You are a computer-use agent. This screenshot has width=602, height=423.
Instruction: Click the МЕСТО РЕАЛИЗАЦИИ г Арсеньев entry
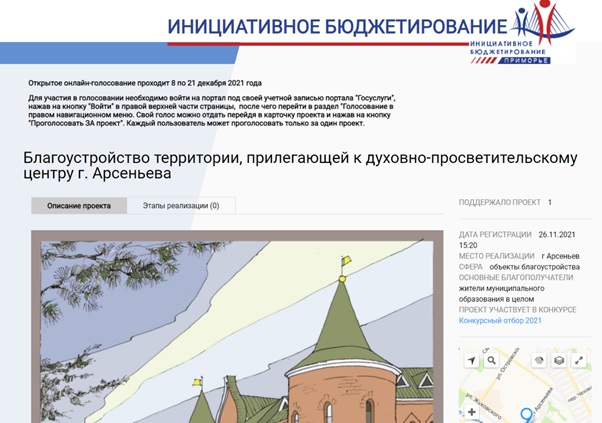tap(519, 256)
